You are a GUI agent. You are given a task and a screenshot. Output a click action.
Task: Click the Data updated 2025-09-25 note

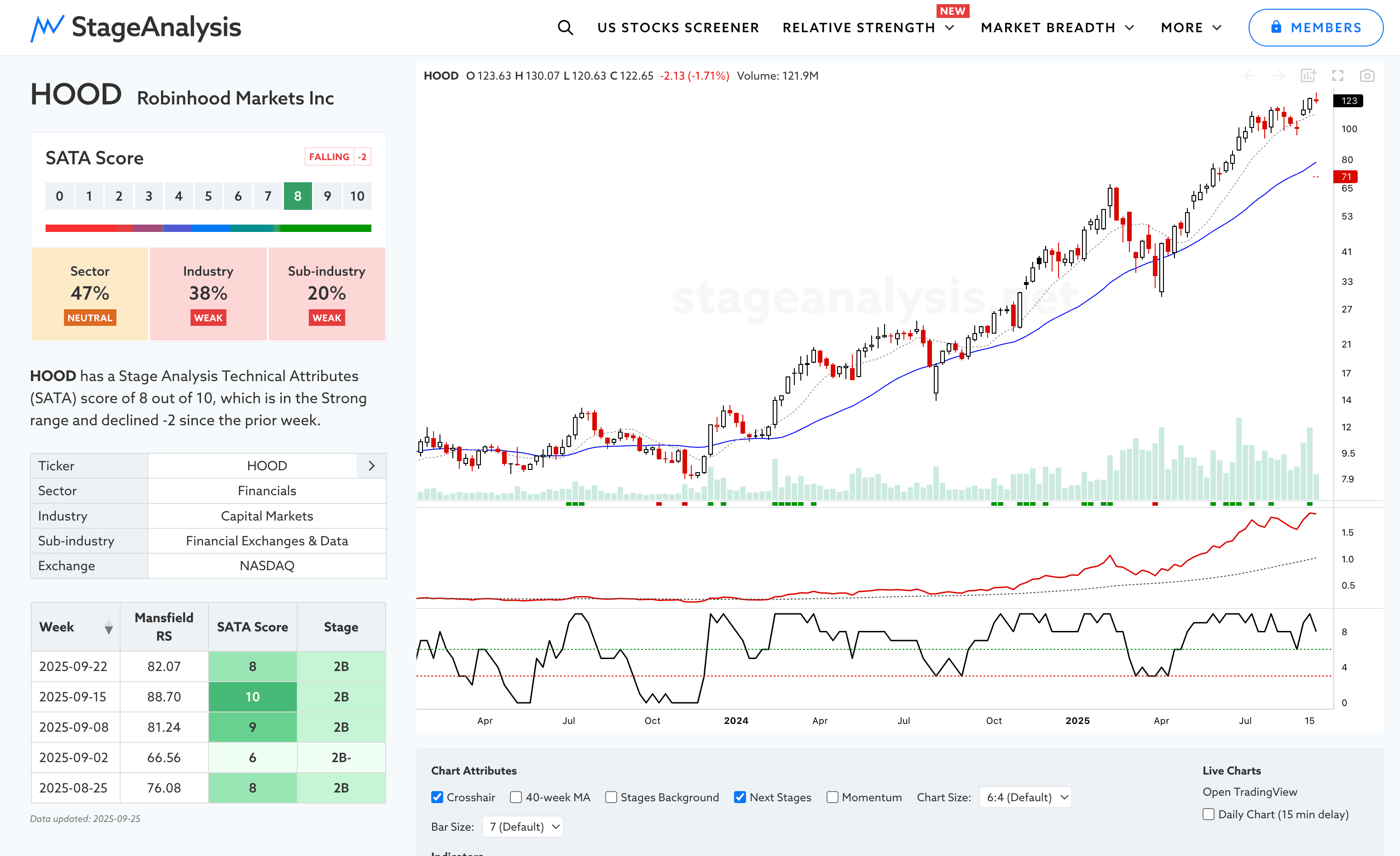tap(85, 819)
